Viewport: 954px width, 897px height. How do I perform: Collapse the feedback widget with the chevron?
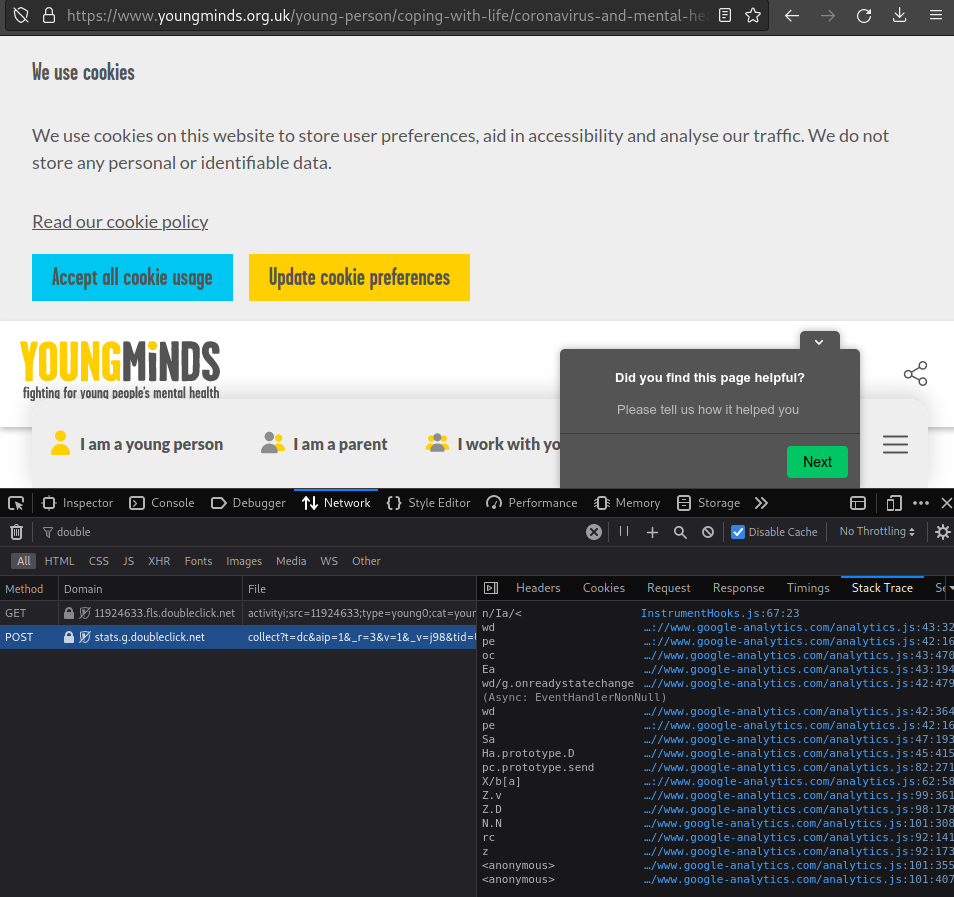click(819, 342)
